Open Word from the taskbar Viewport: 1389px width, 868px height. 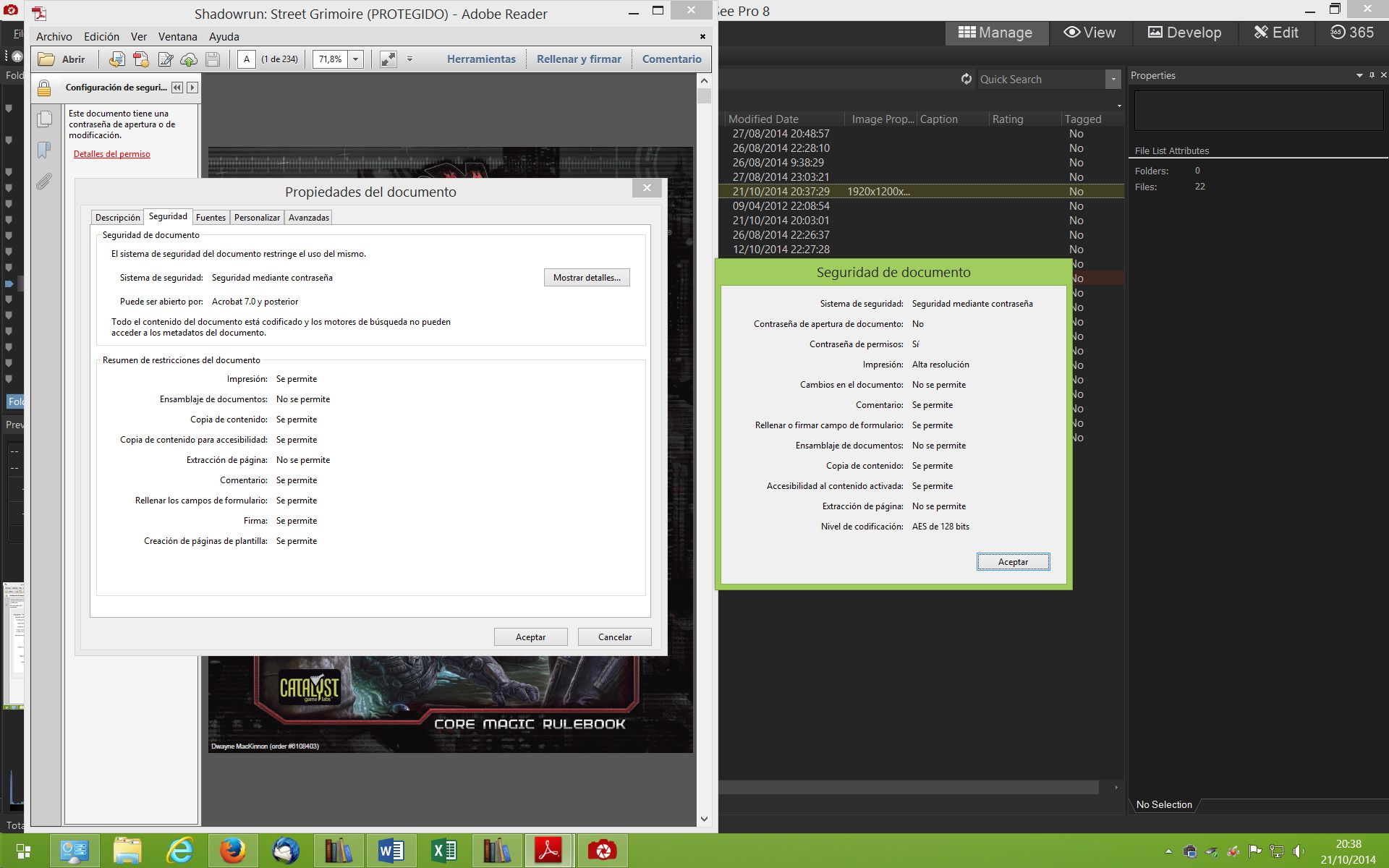391,851
